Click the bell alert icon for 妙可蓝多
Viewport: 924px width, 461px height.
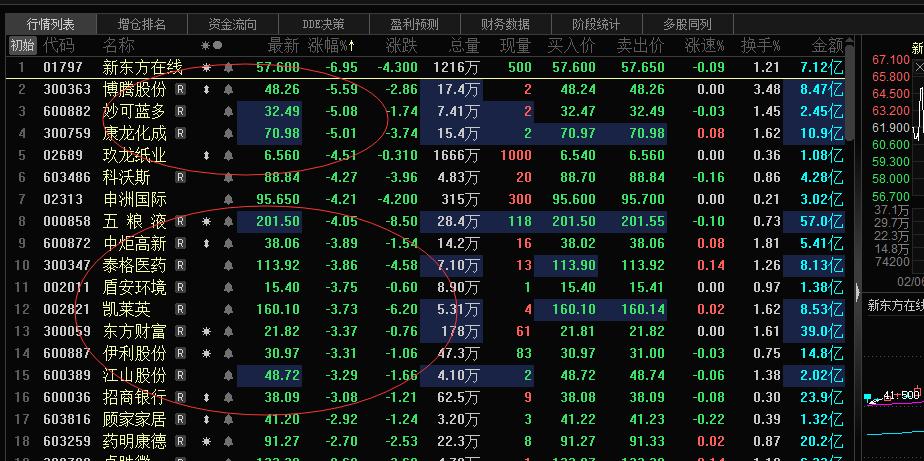pyautogui.click(x=229, y=111)
